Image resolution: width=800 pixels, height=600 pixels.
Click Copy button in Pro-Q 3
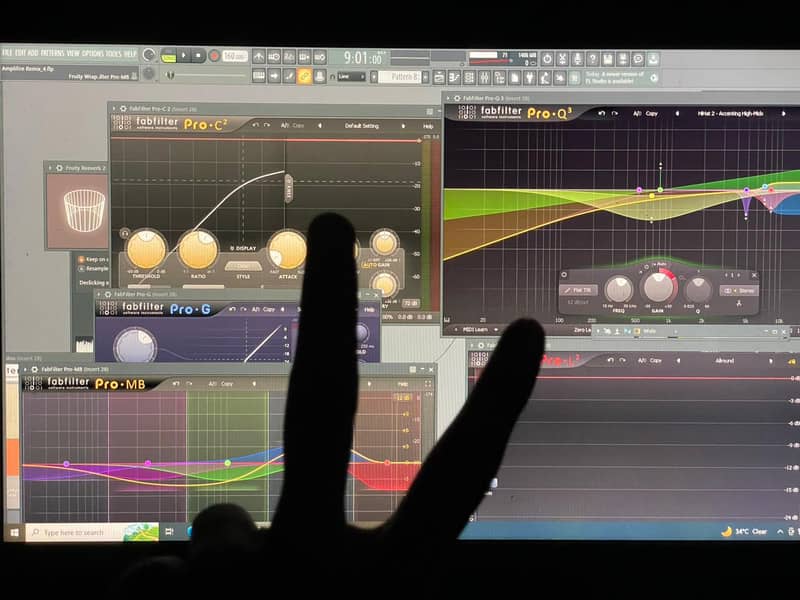click(652, 113)
